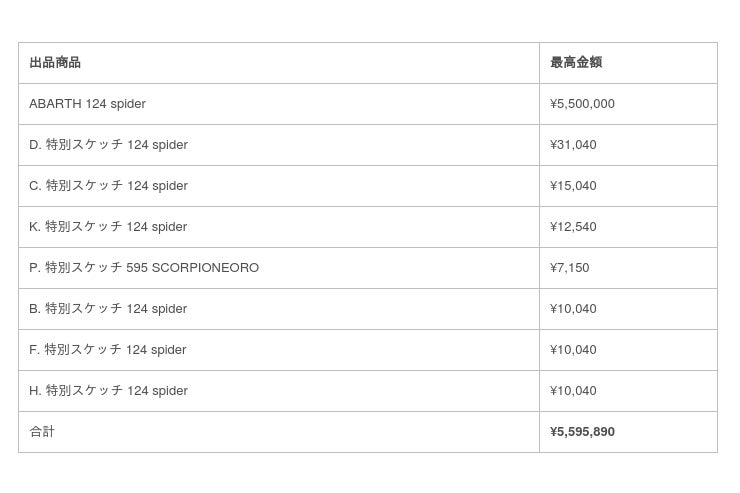Click the ¥5,500,000 price cell
740x493 pixels.
coord(582,104)
